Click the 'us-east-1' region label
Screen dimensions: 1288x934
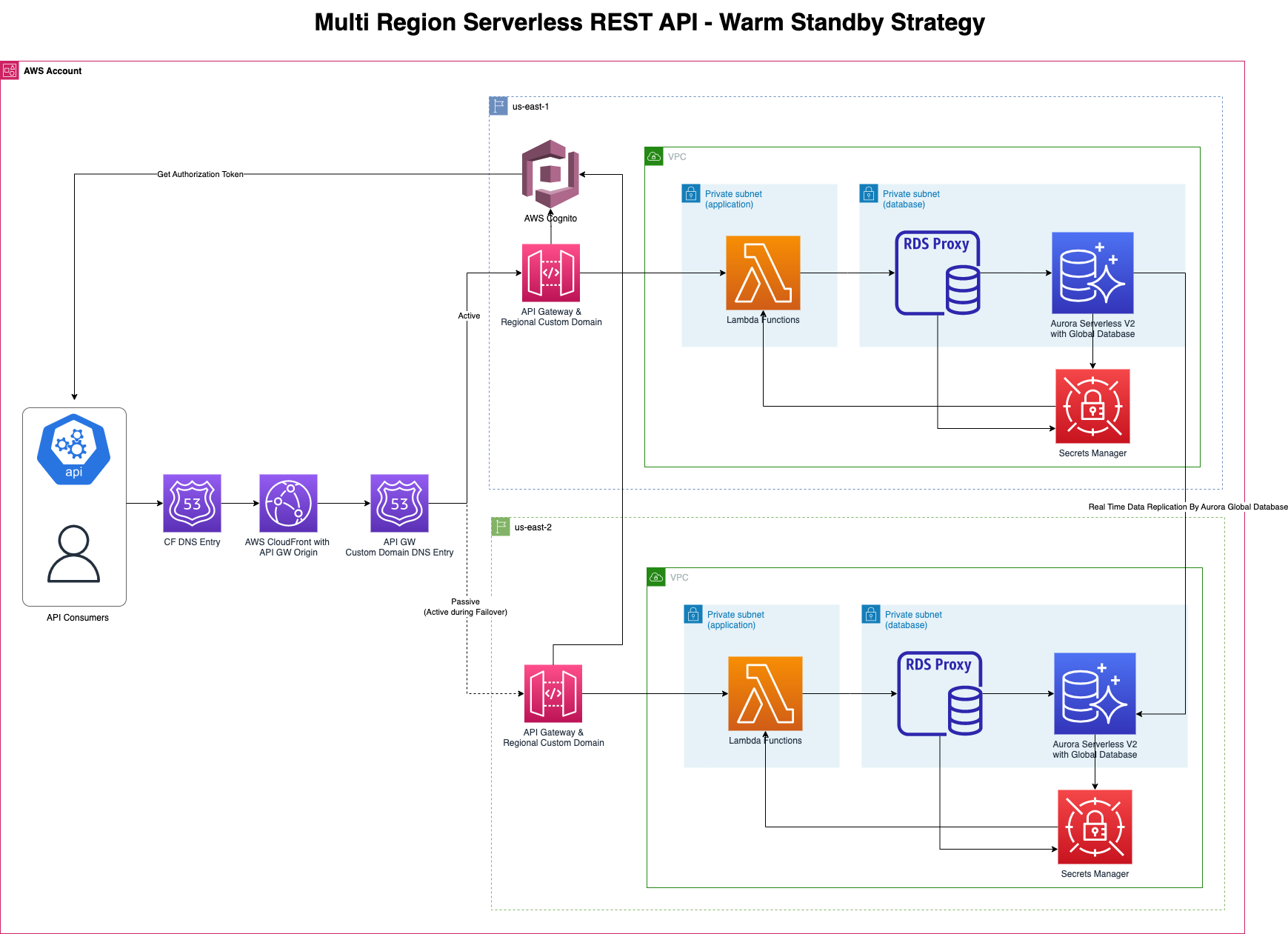[530, 107]
